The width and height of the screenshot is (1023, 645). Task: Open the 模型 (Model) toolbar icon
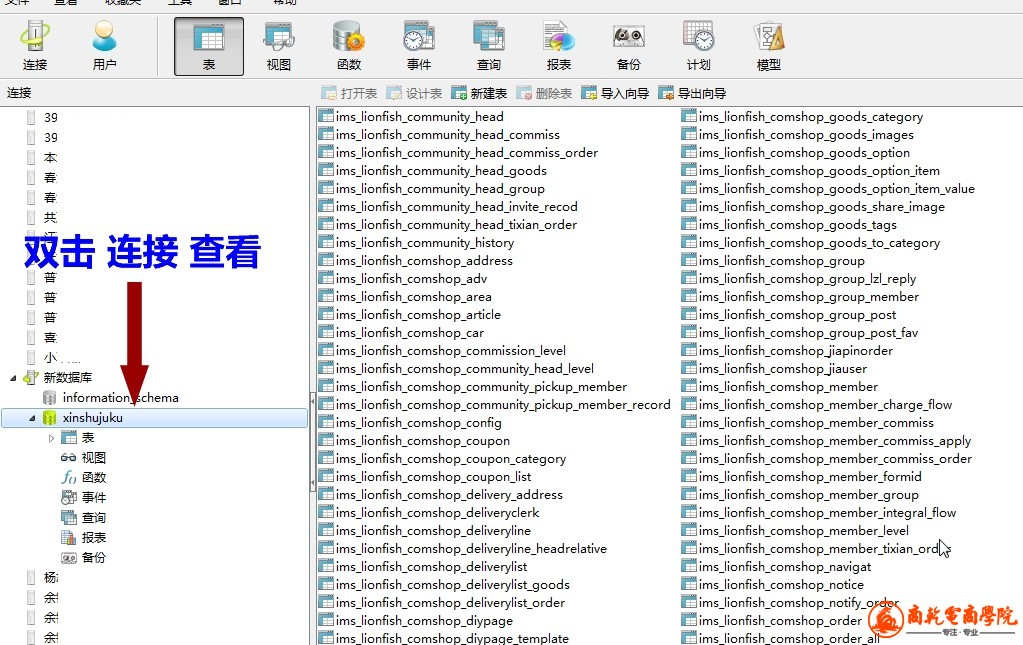click(x=769, y=46)
